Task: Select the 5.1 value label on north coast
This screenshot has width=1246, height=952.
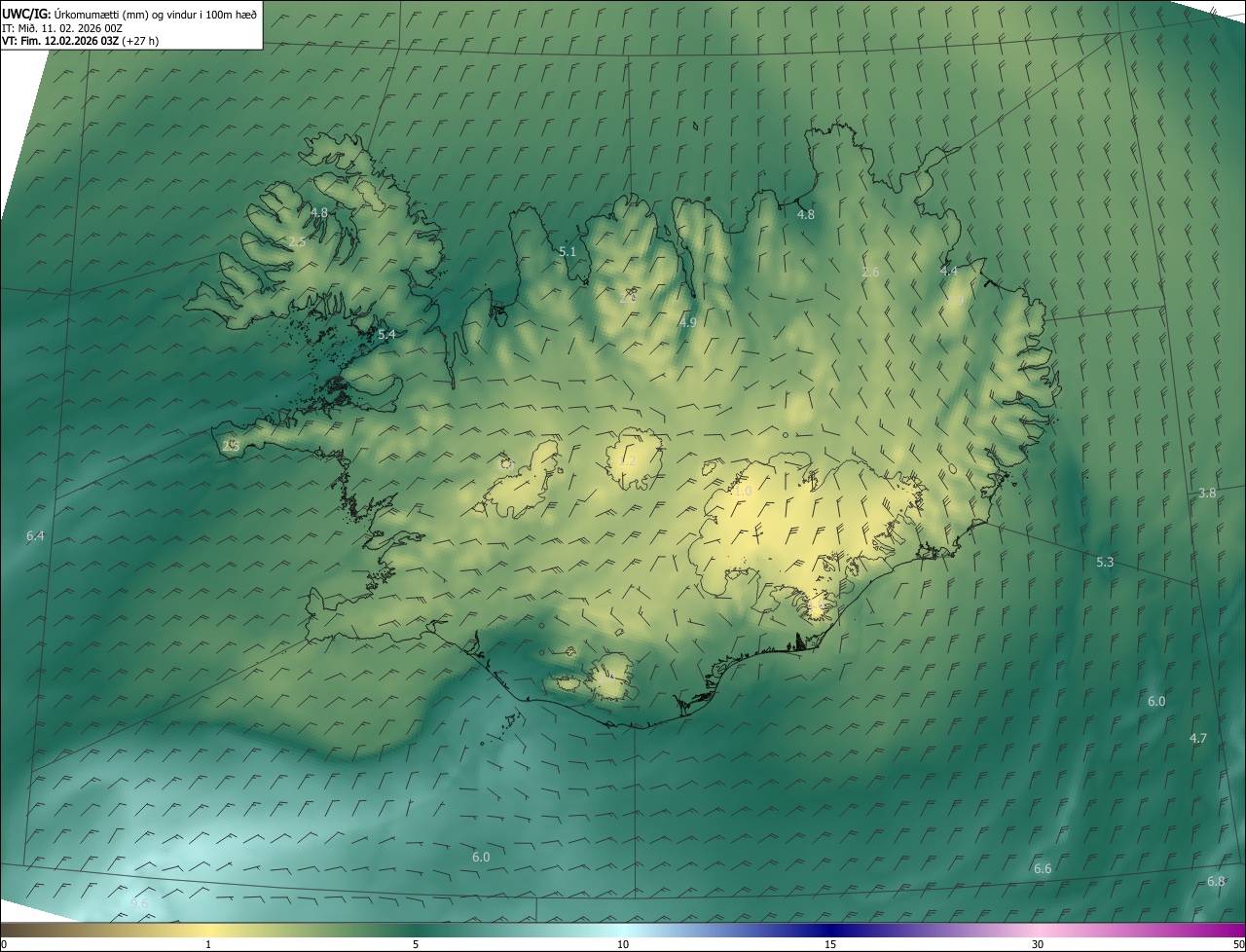Action: (x=568, y=251)
